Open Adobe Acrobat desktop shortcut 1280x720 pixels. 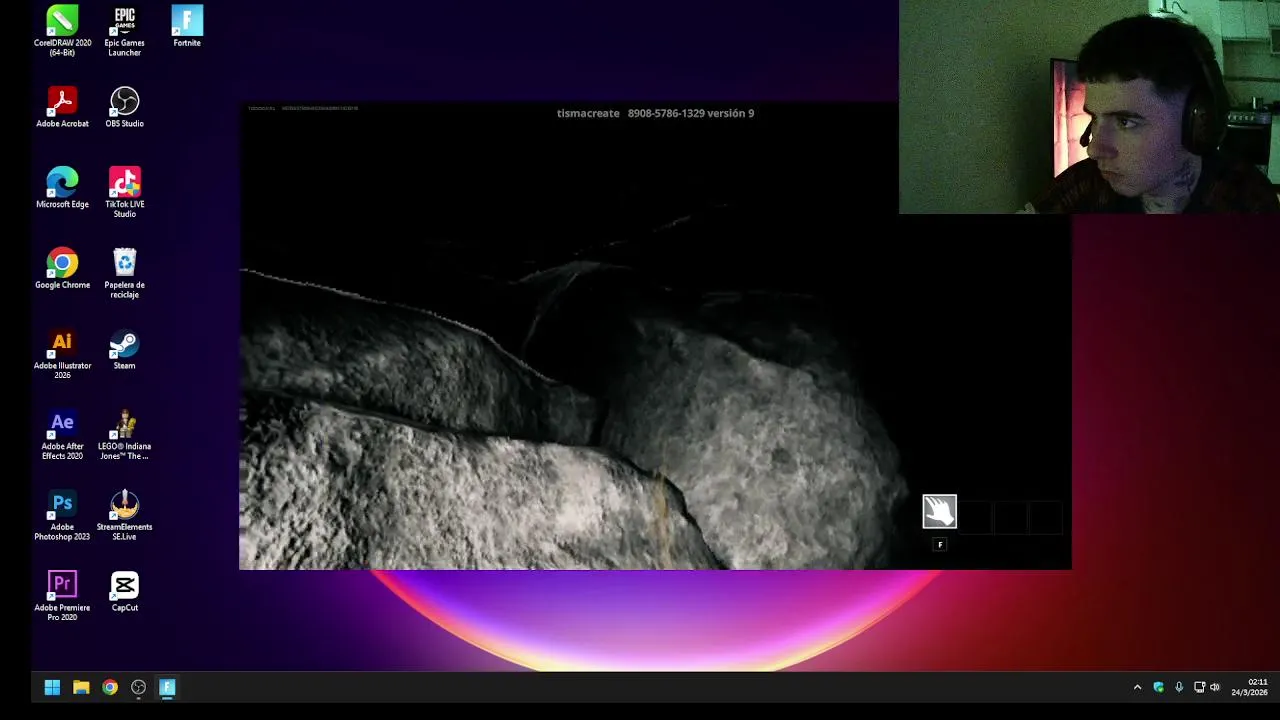pos(62,107)
